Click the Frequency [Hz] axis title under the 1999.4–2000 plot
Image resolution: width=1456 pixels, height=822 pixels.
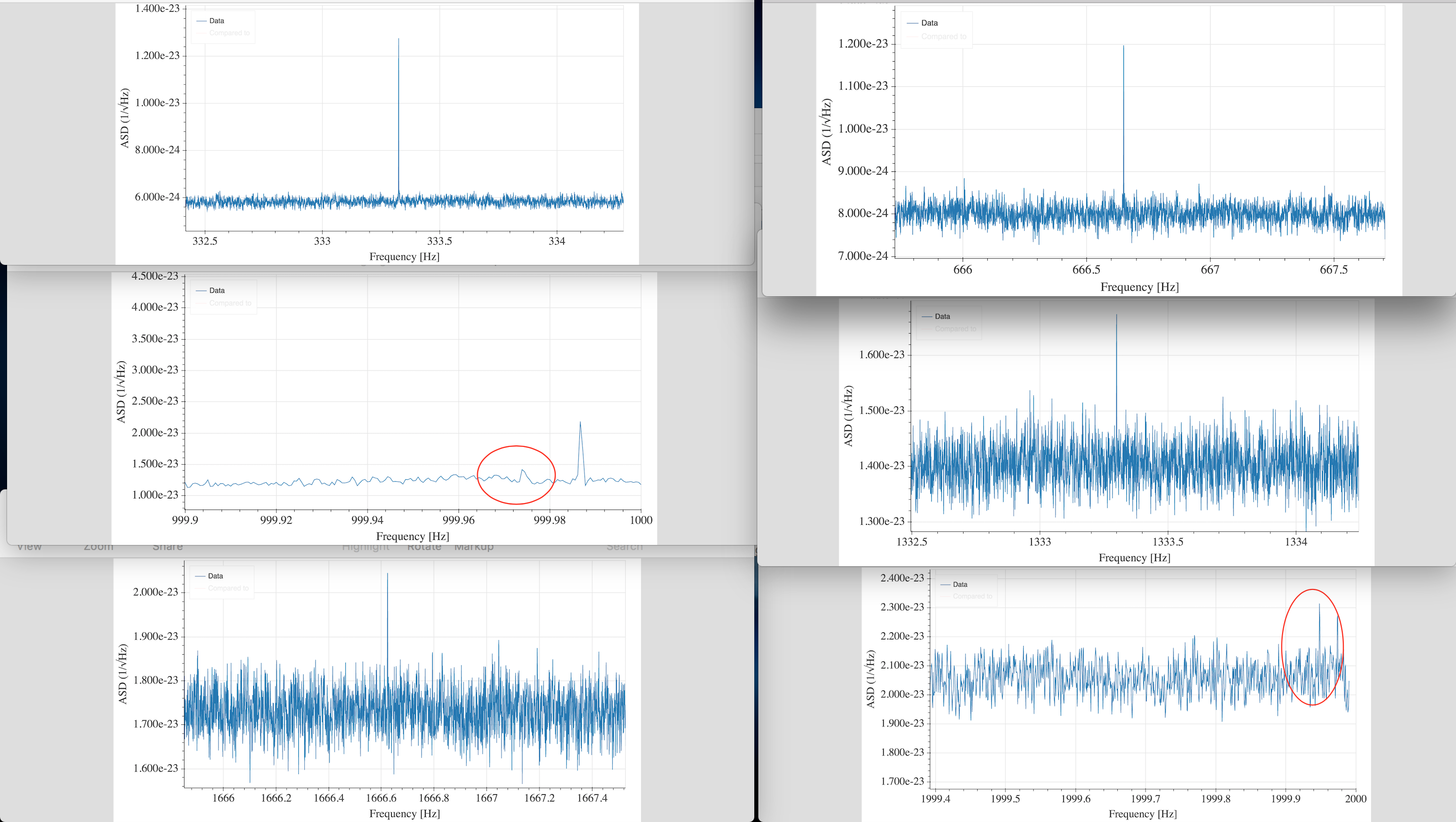coord(1143,814)
